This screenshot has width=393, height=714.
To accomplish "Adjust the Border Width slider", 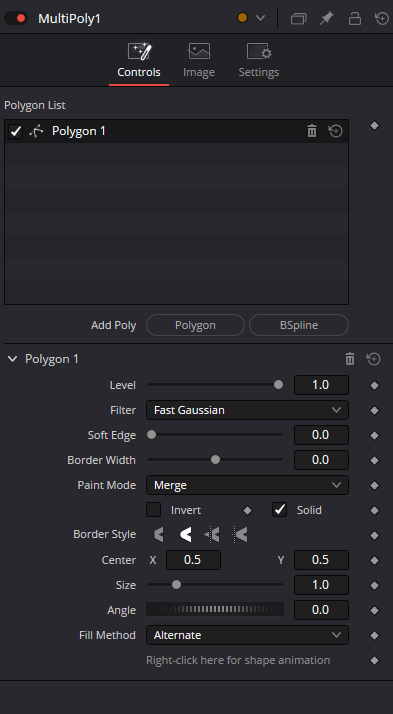I will pyautogui.click(x=215, y=460).
